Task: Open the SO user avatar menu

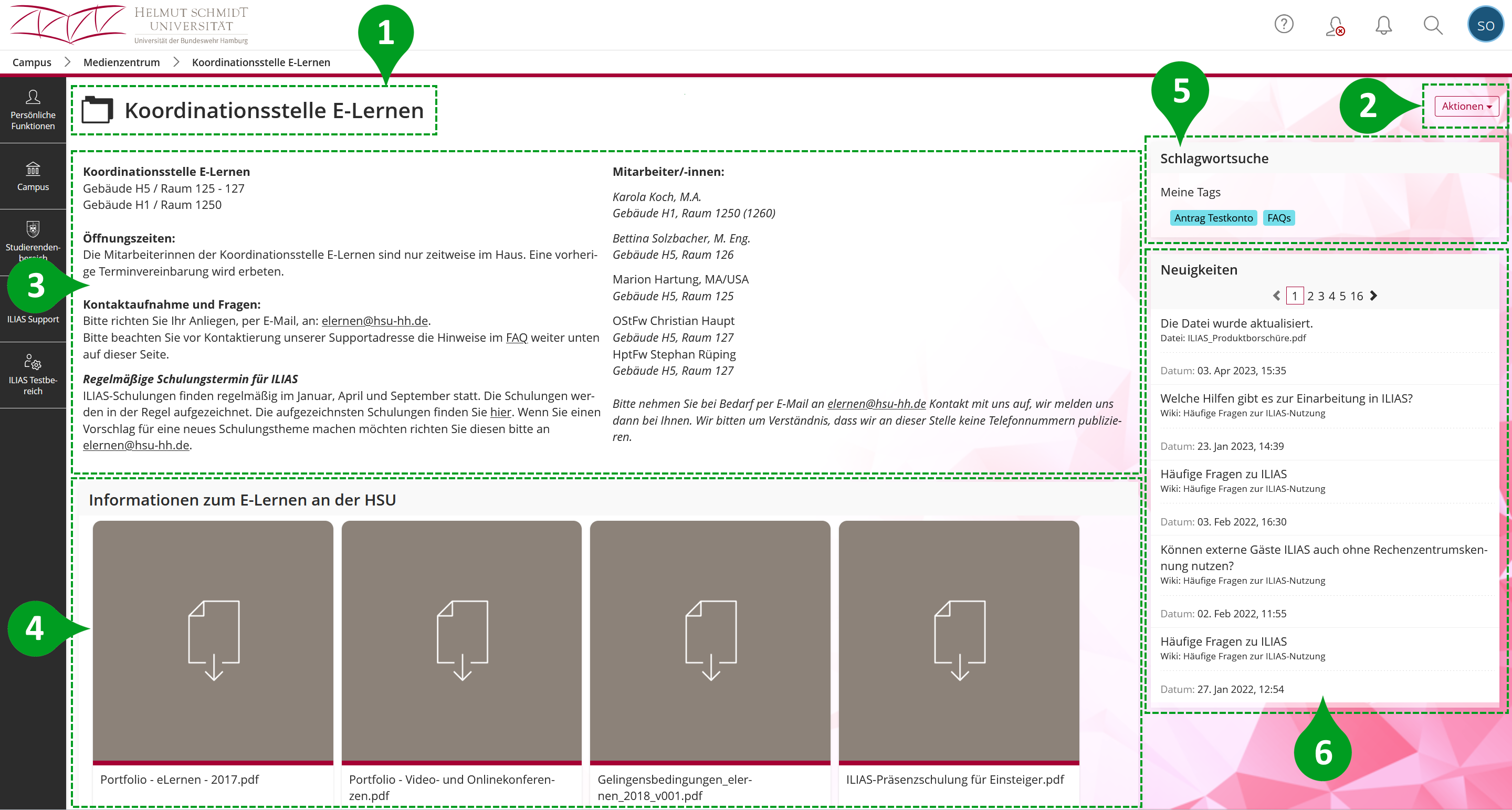Action: (x=1485, y=25)
